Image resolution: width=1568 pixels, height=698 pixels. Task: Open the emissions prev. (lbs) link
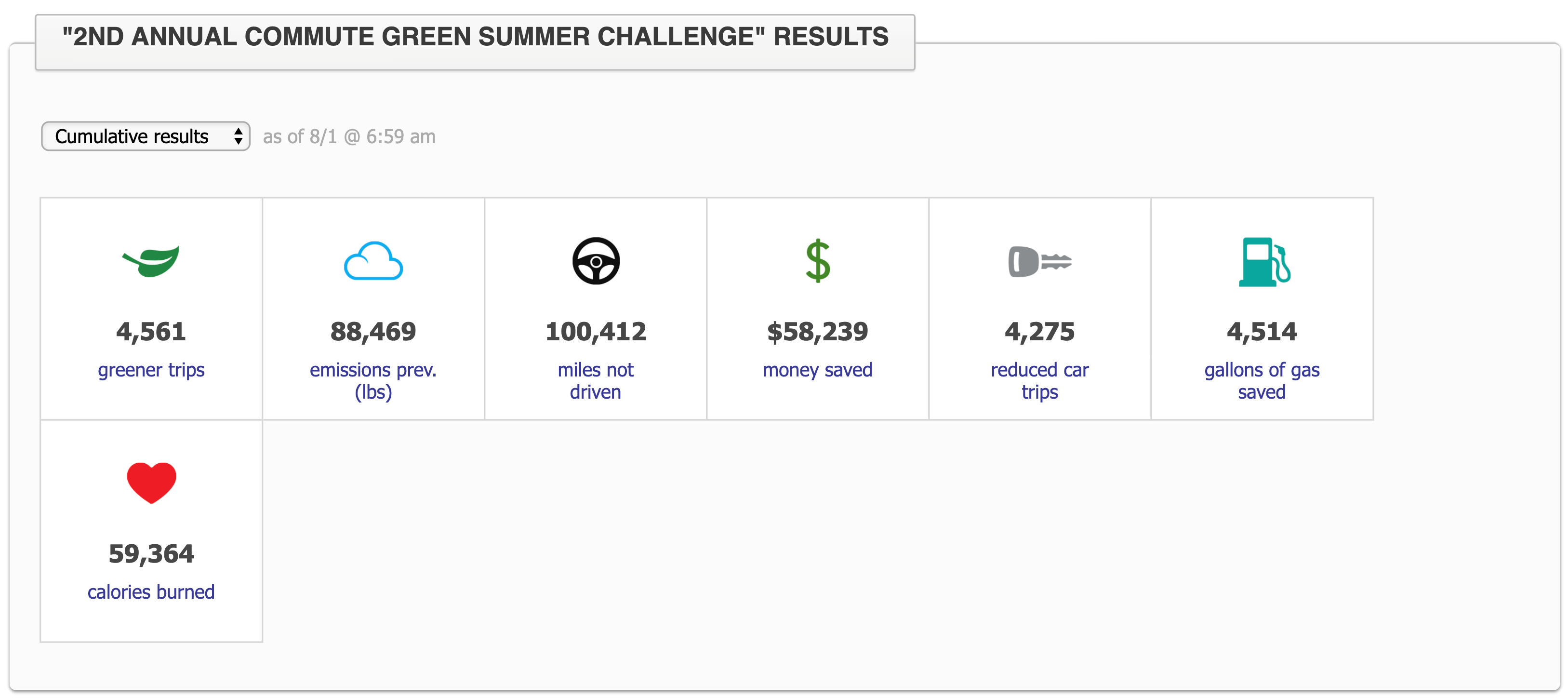click(373, 381)
